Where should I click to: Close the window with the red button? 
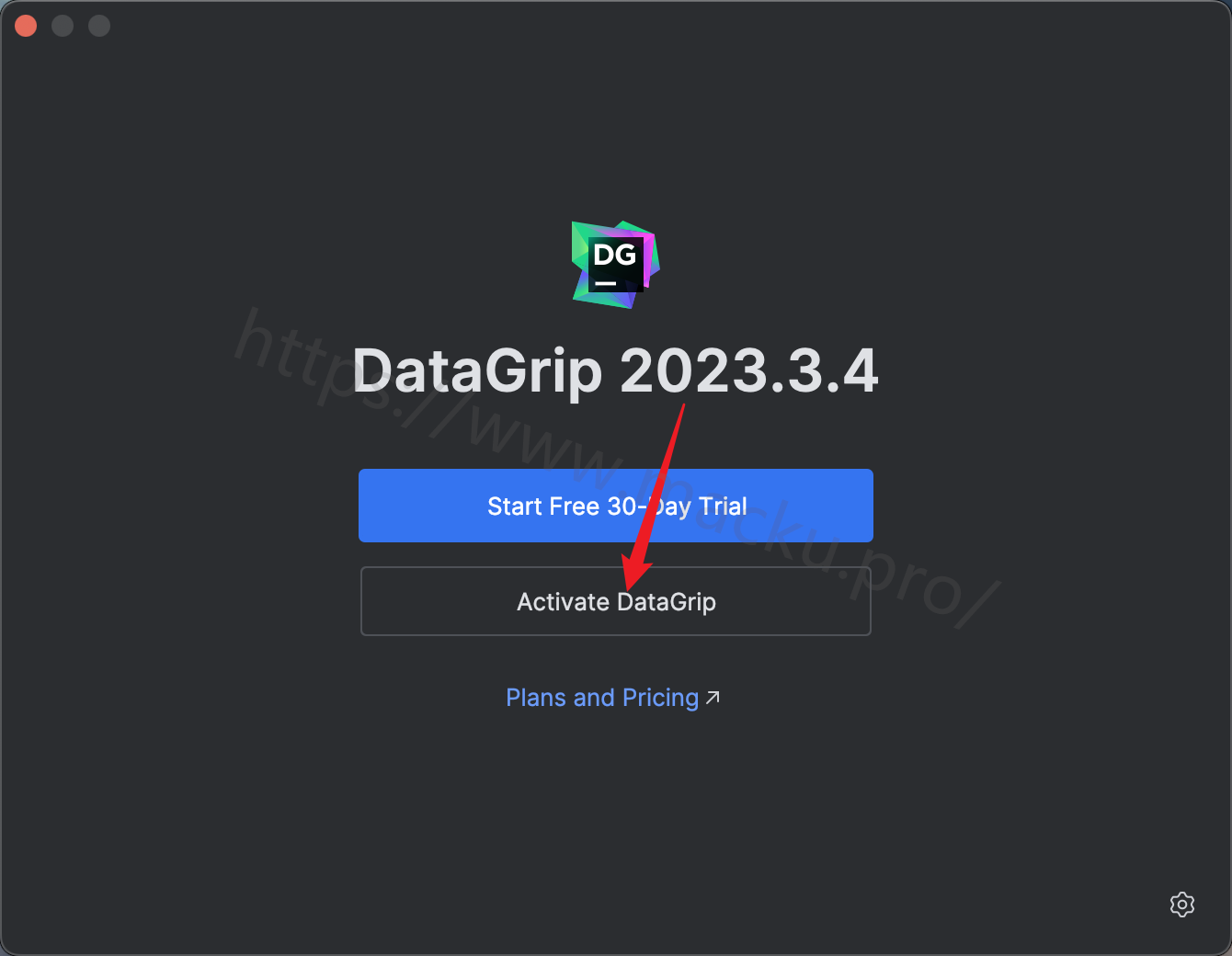26,26
